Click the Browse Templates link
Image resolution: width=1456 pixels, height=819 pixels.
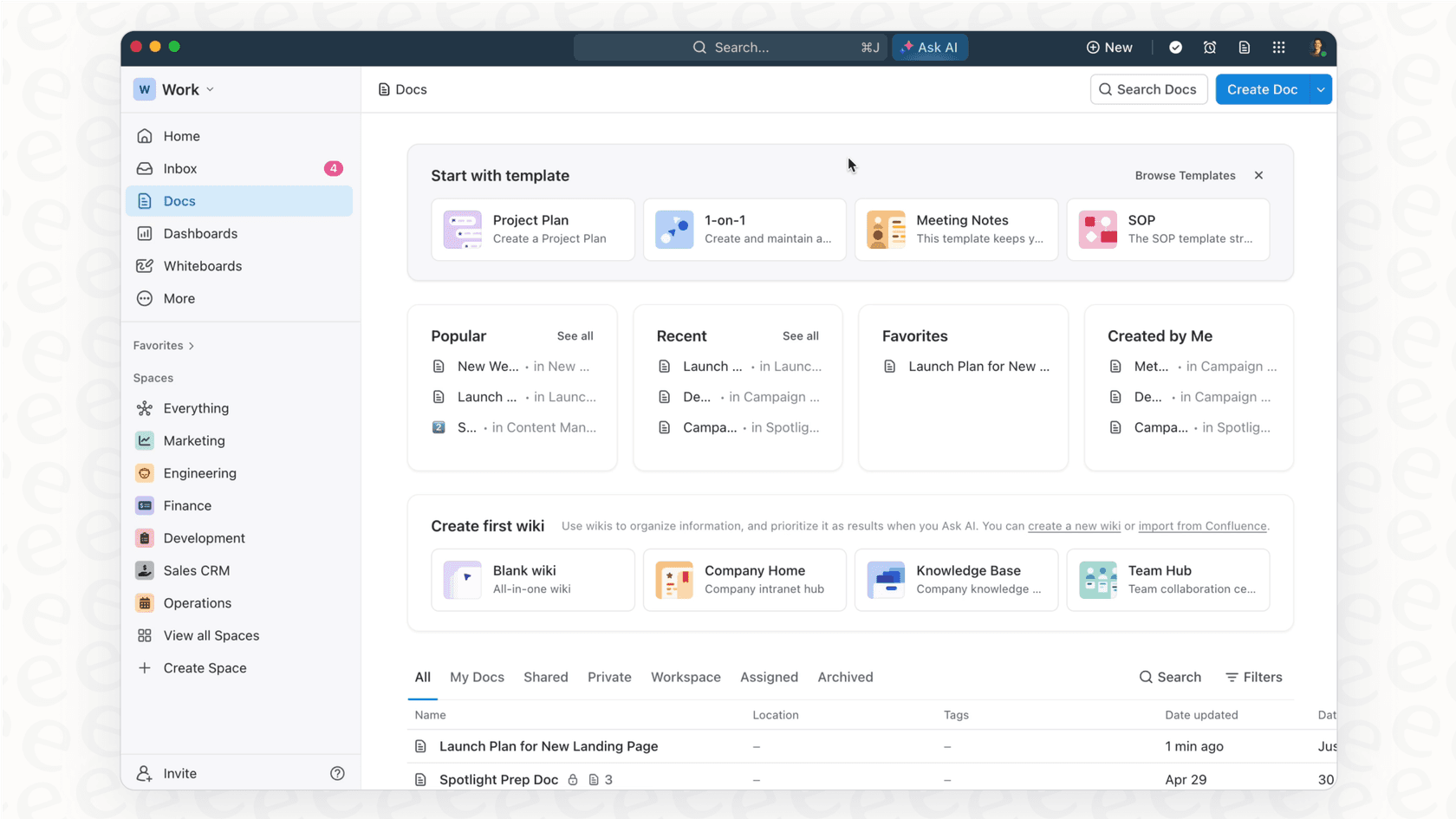pos(1185,175)
